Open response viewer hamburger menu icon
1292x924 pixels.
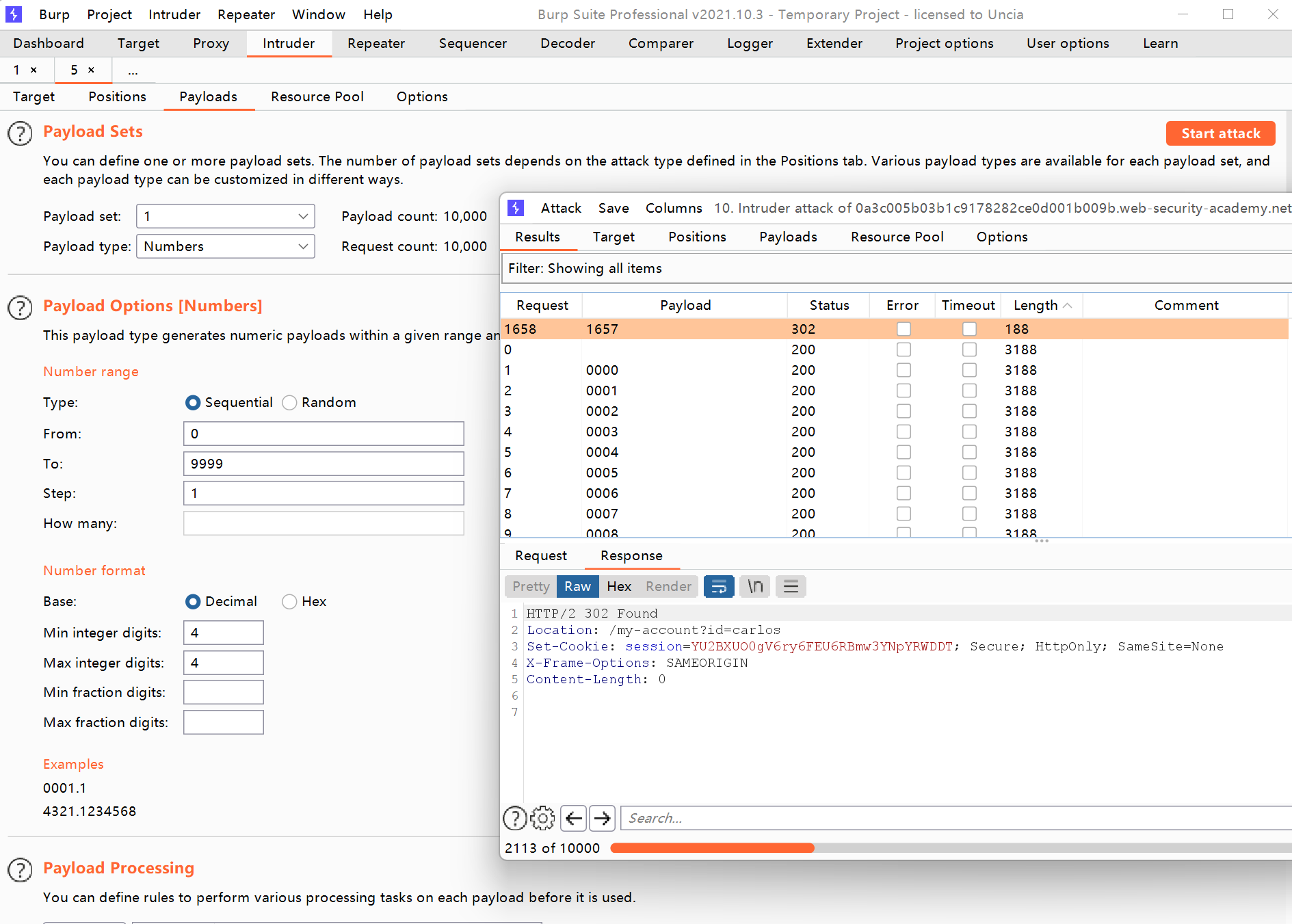(791, 586)
